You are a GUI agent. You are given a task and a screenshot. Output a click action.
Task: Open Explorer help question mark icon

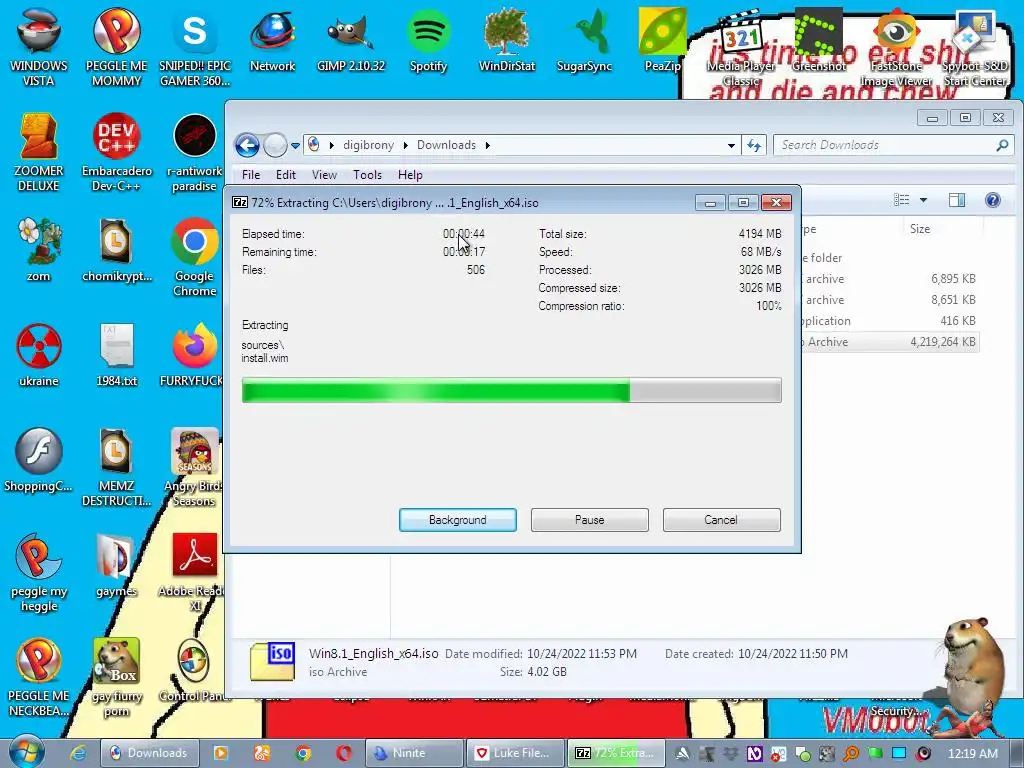(x=993, y=200)
